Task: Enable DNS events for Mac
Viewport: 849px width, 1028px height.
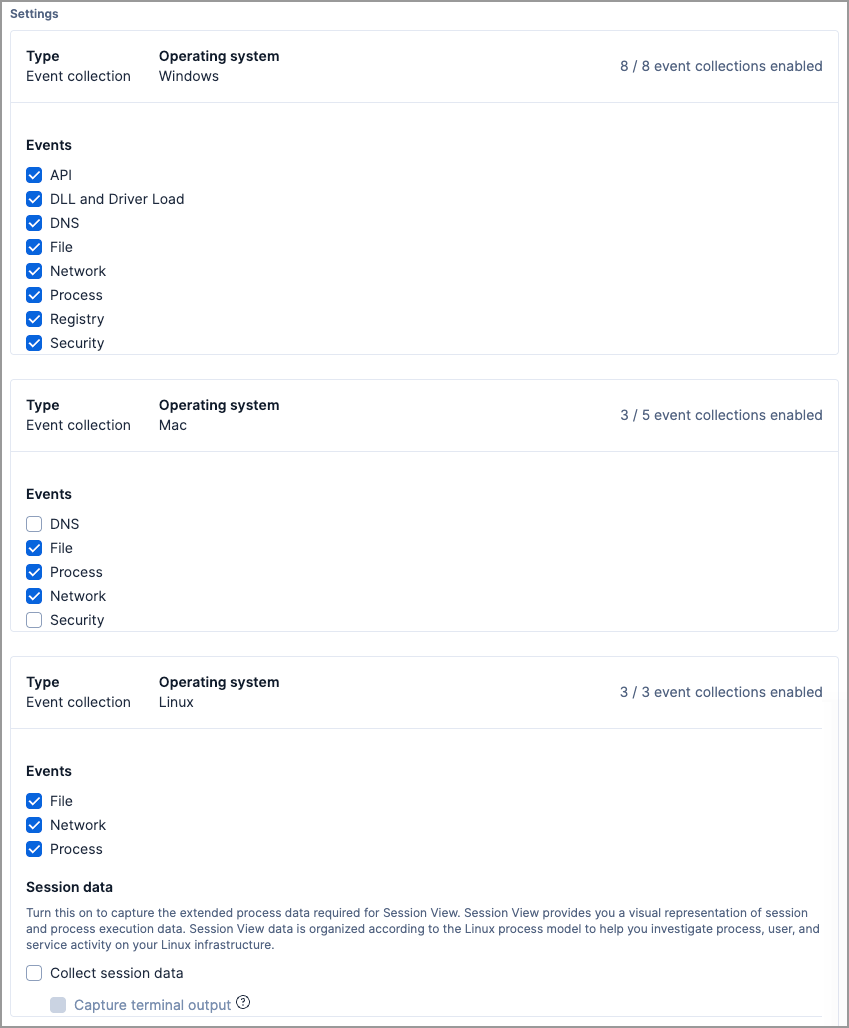Action: pos(34,524)
